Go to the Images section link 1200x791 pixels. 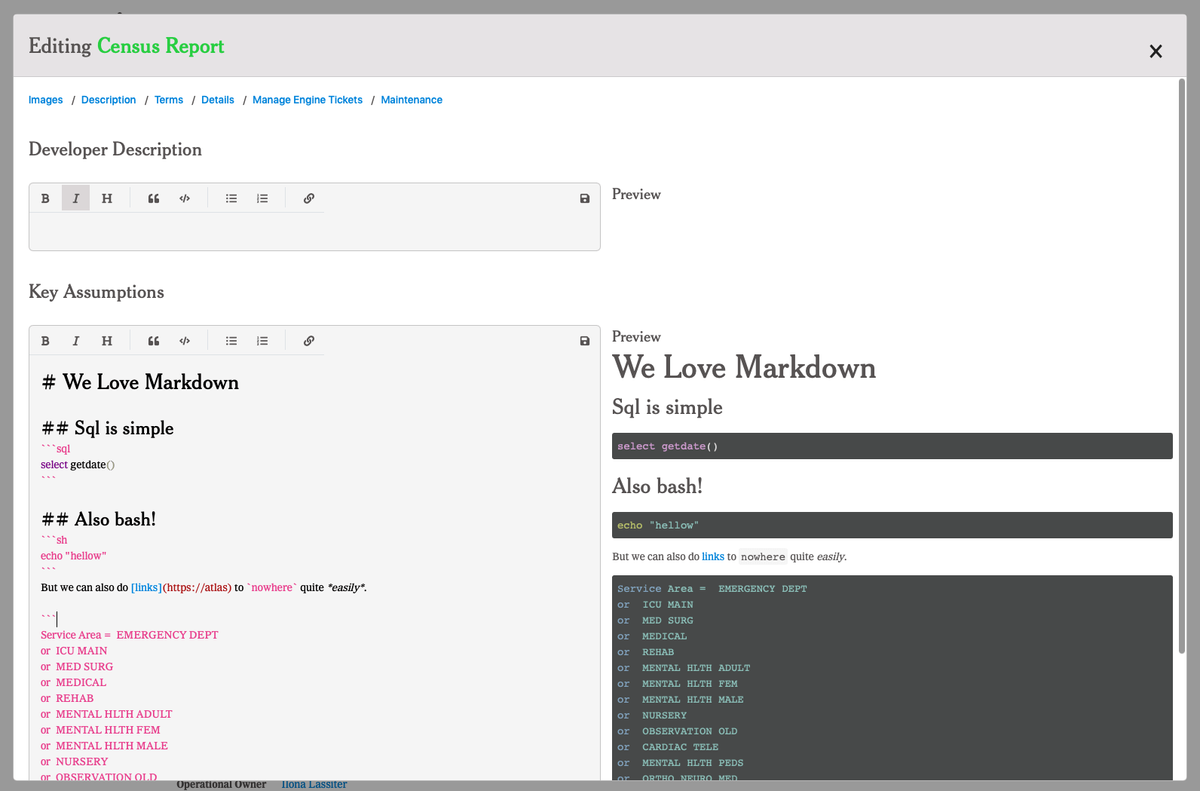(x=46, y=100)
